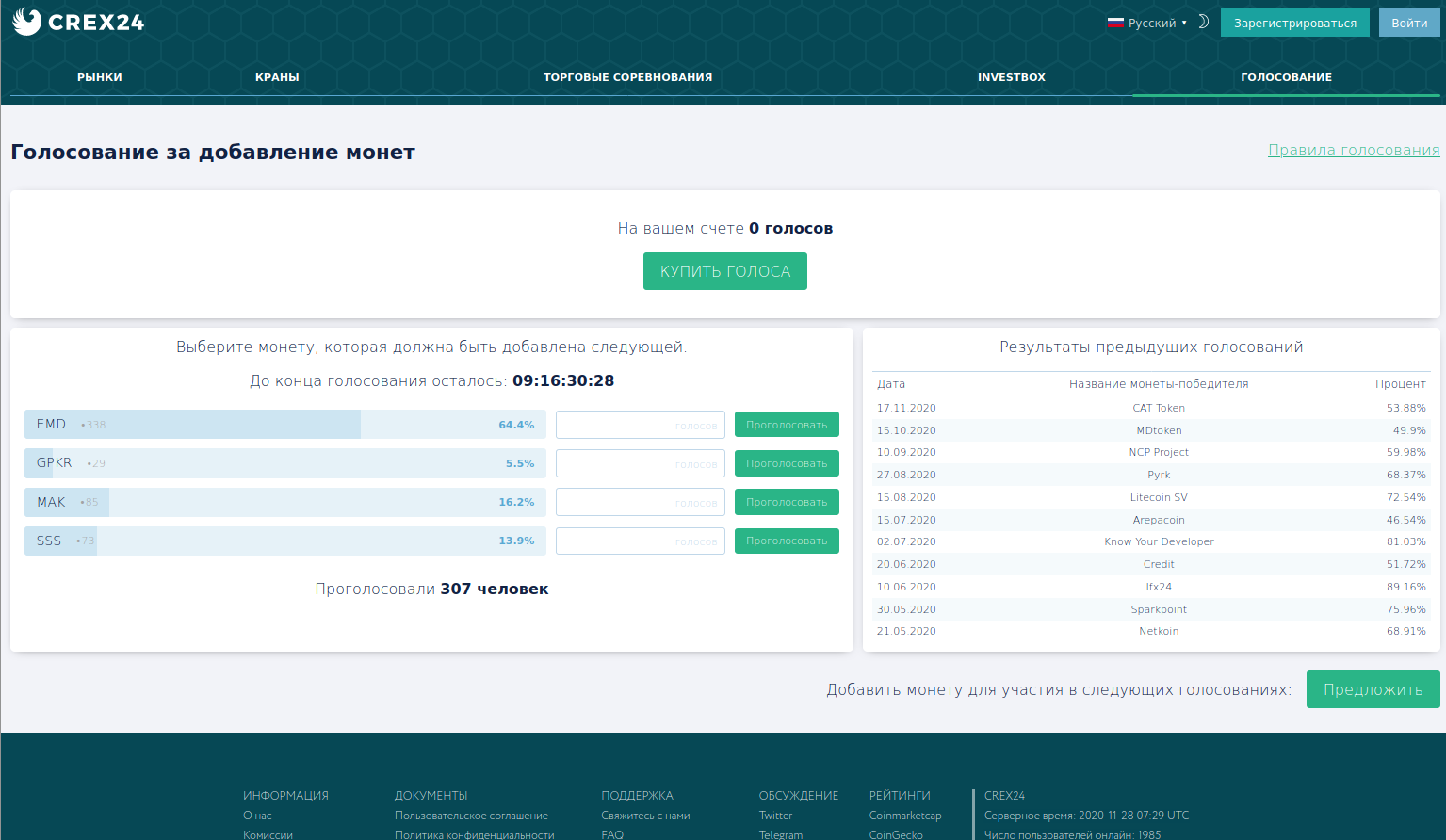Click the CREX24 bird logo
The width and height of the screenshot is (1446, 840).
[26, 22]
